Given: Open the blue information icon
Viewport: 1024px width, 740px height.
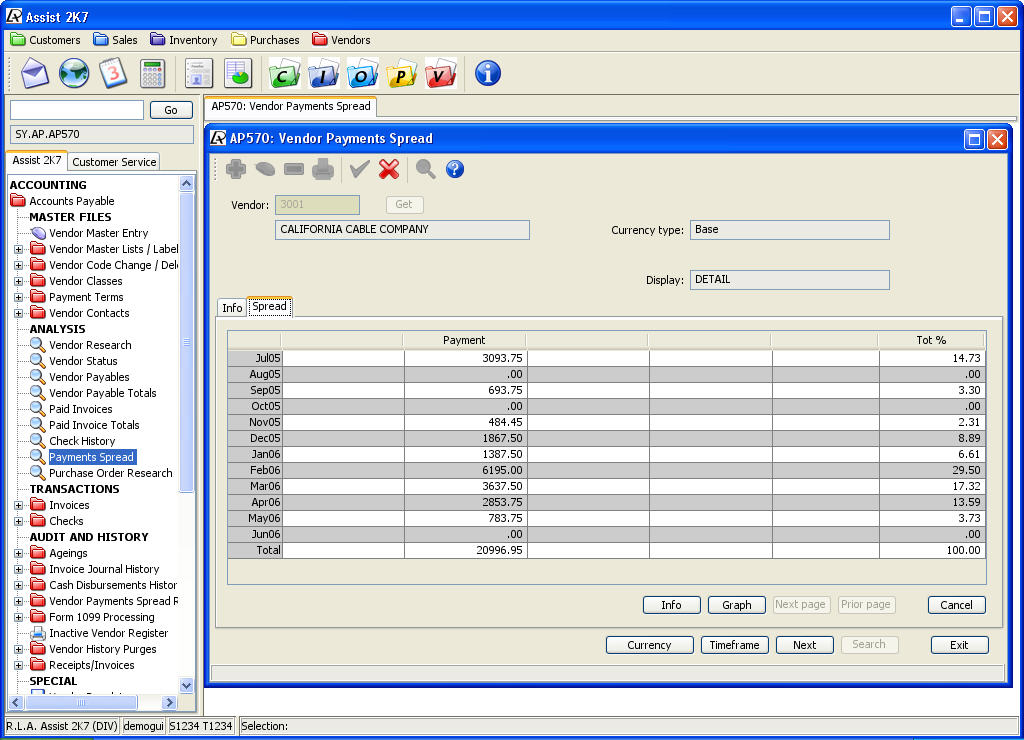Looking at the screenshot, I should [487, 73].
